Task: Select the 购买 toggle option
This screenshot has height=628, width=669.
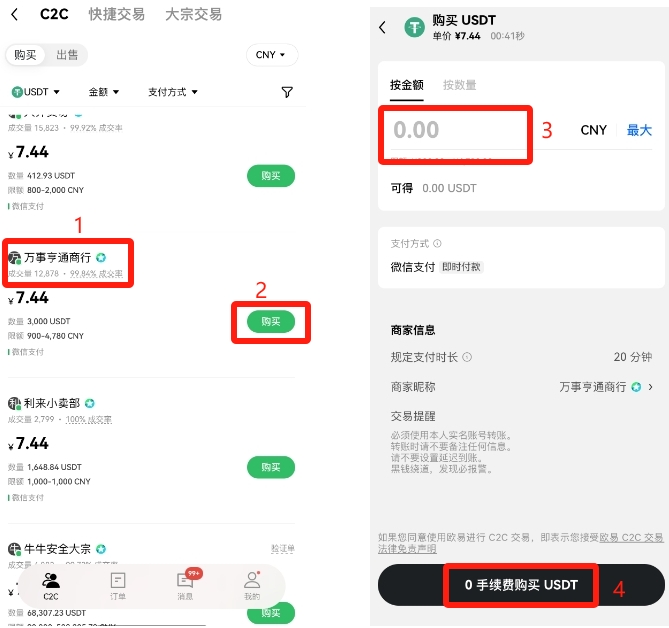Action: click(25, 55)
